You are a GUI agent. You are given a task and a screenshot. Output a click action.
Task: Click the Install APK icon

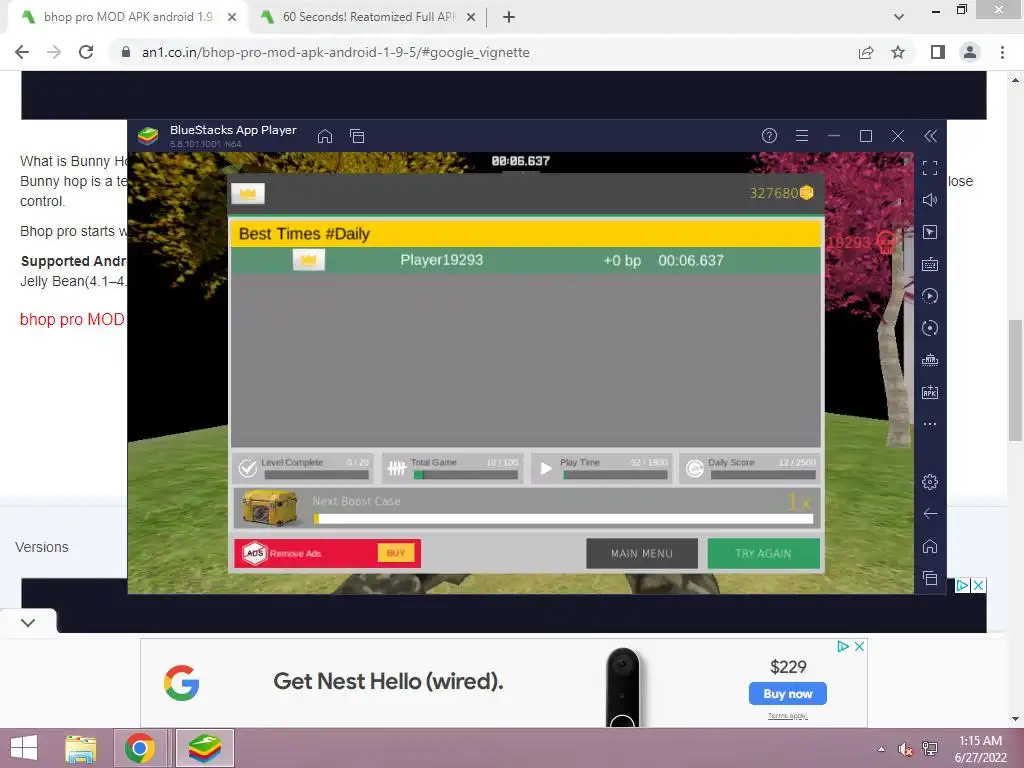tap(930, 392)
